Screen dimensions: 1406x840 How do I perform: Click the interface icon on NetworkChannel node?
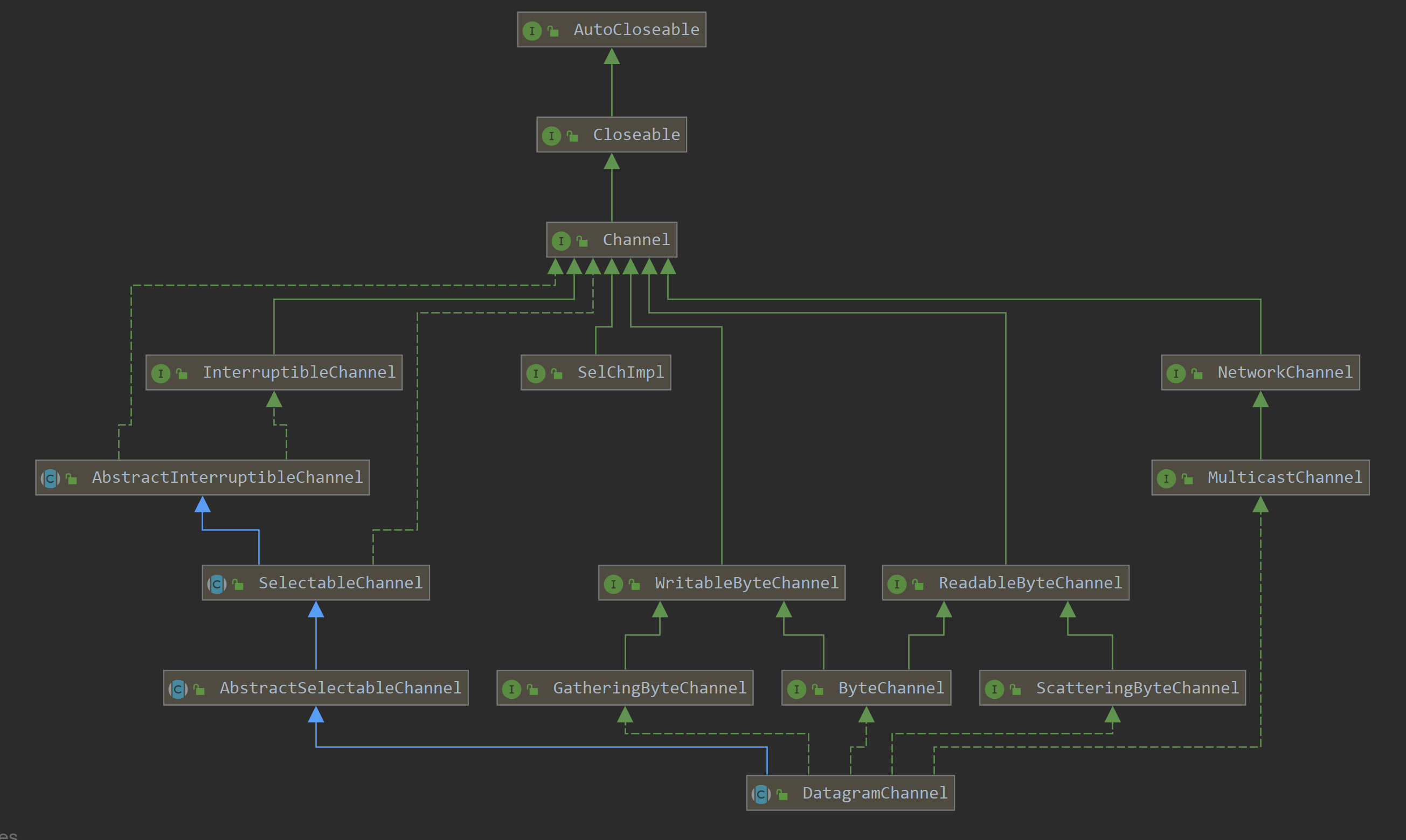(x=1176, y=373)
